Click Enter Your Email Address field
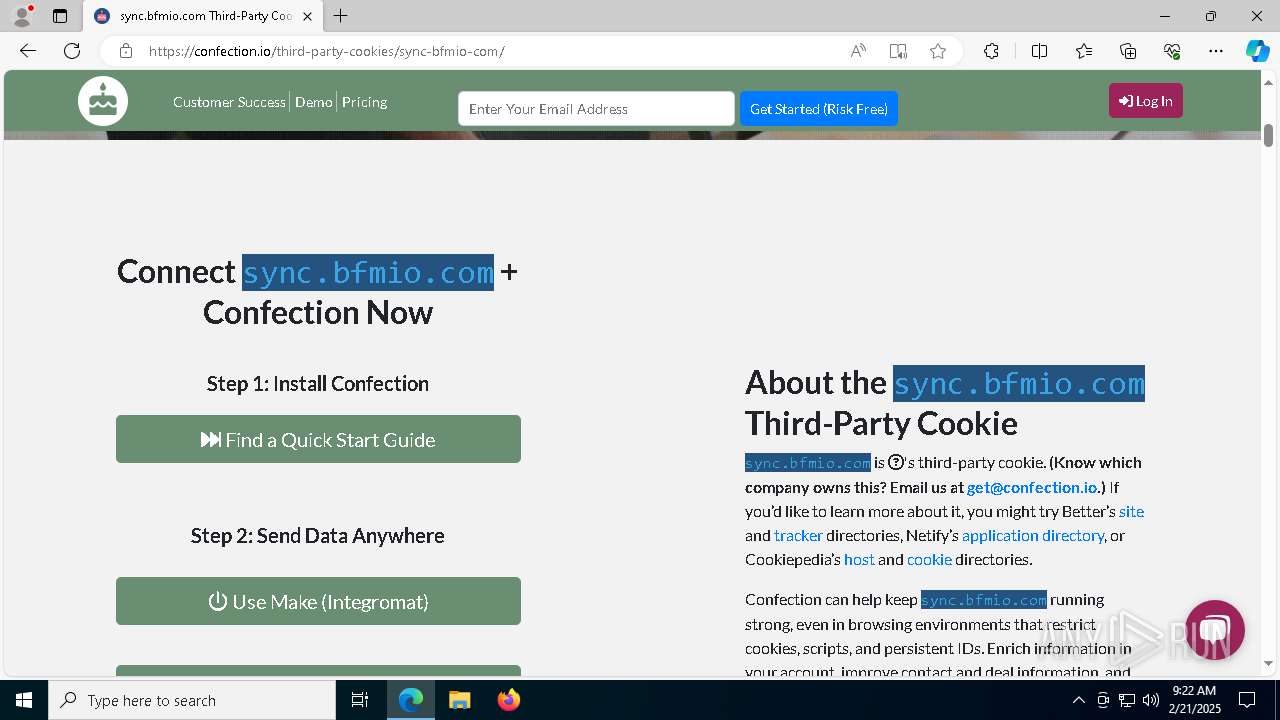 [x=596, y=109]
